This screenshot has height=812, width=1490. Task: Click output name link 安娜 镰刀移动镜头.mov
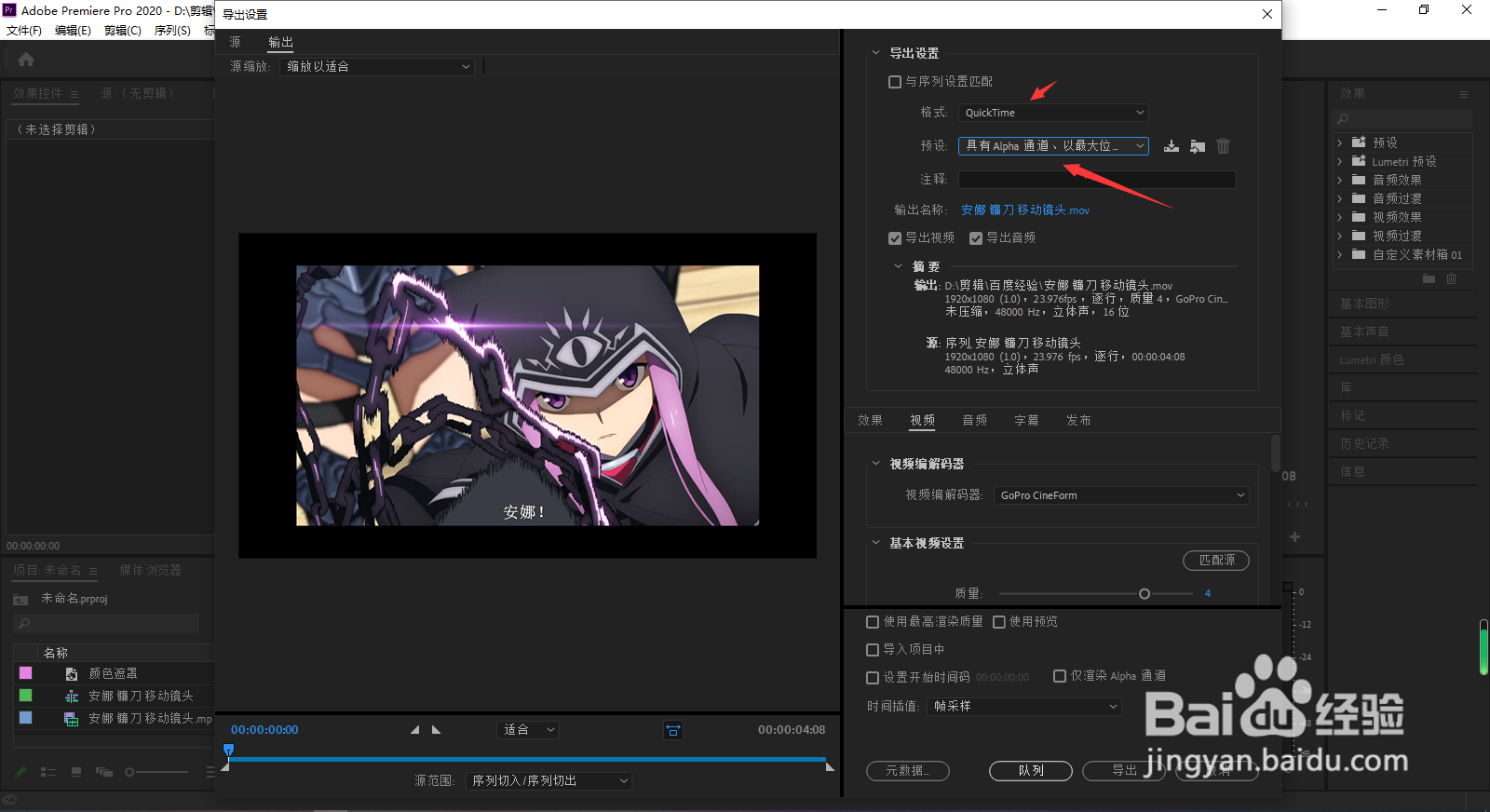[1025, 210]
